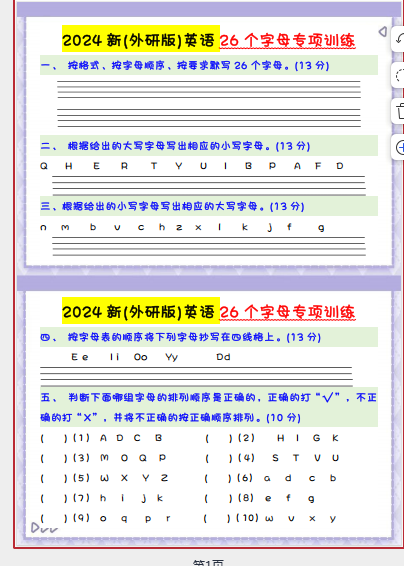The image size is (404, 566).
Task: Click letter n starting section 三 row
Action: click(x=43, y=227)
